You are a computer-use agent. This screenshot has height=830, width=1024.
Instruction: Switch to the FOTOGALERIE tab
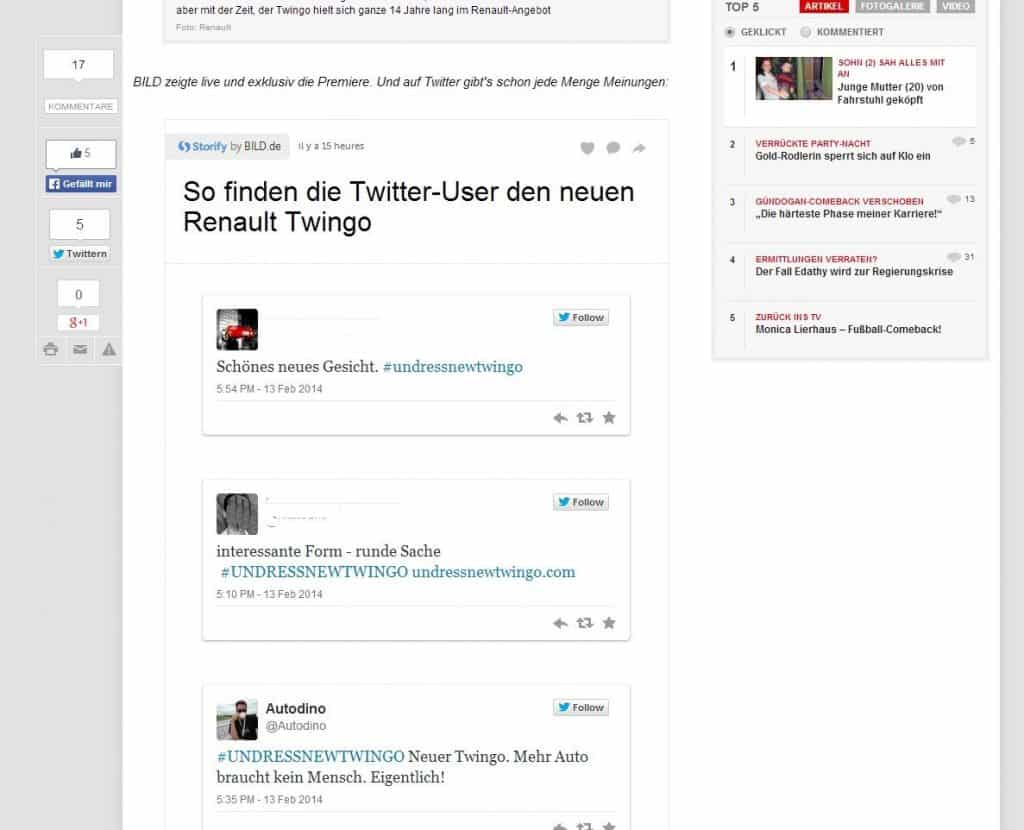point(893,6)
